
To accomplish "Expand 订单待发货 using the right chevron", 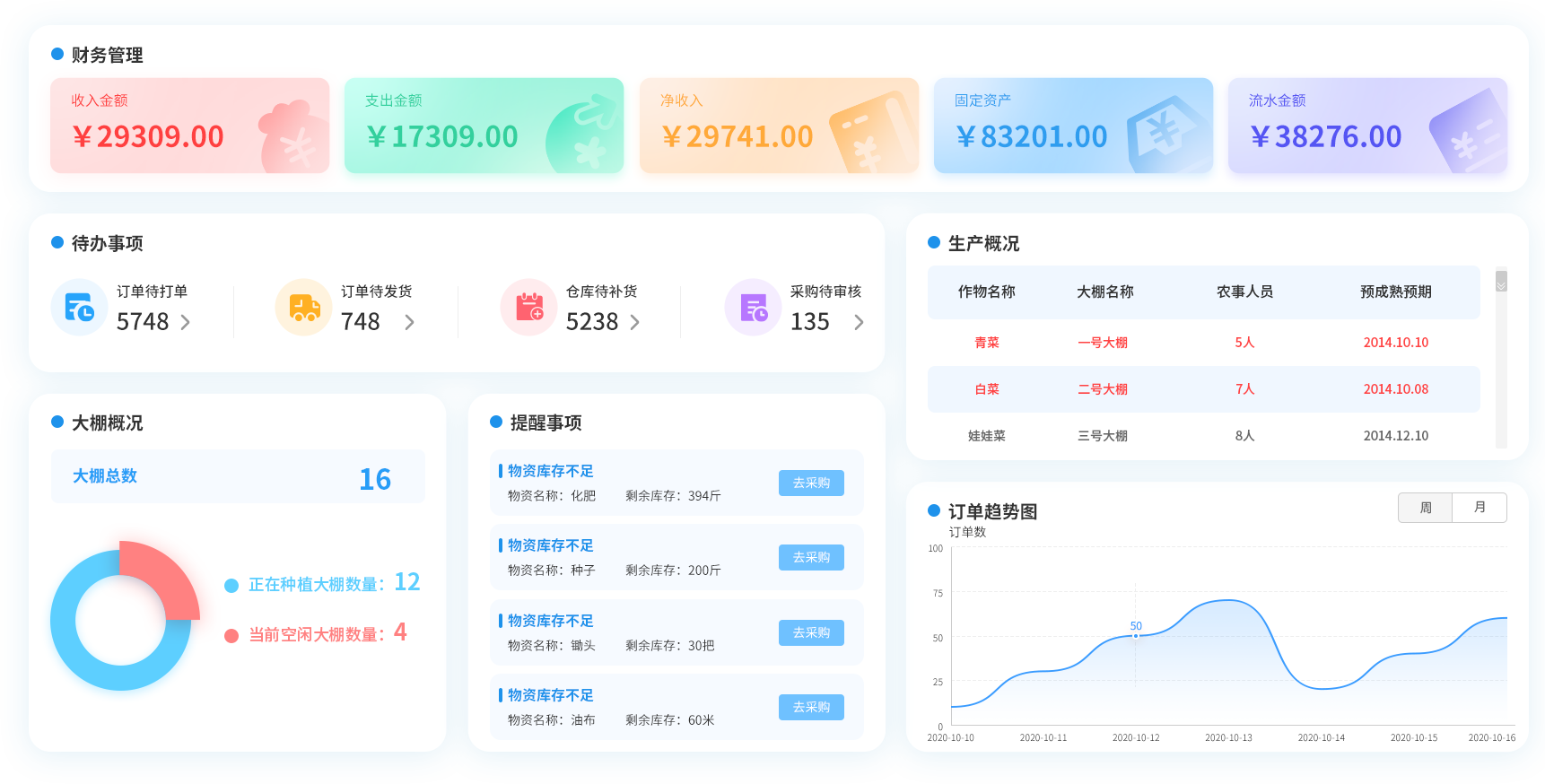I will coord(410,322).
